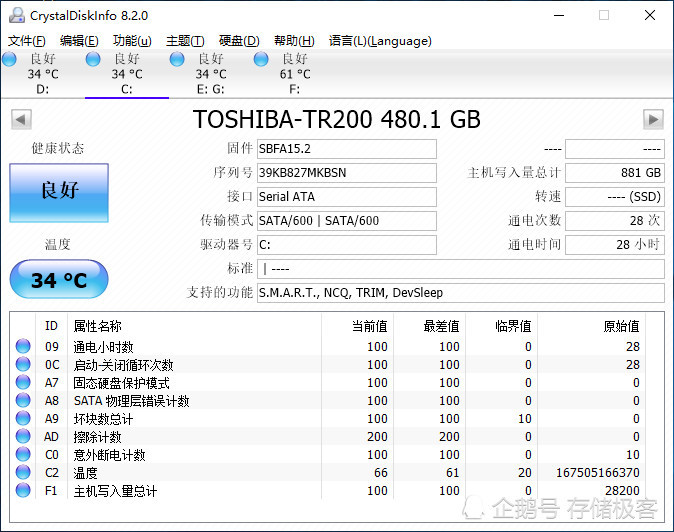Select the 固态硬盘保护模式 attribute row

pyautogui.click(x=329, y=382)
